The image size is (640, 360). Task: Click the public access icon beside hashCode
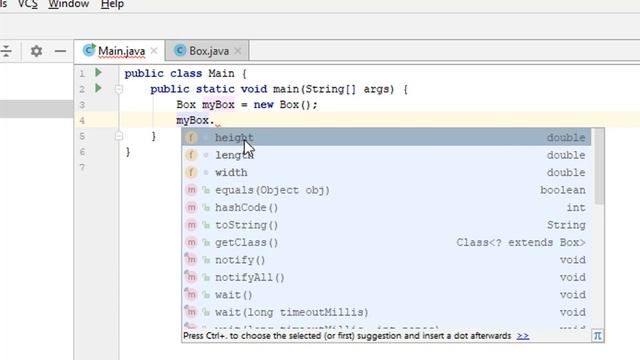[x=206, y=208]
